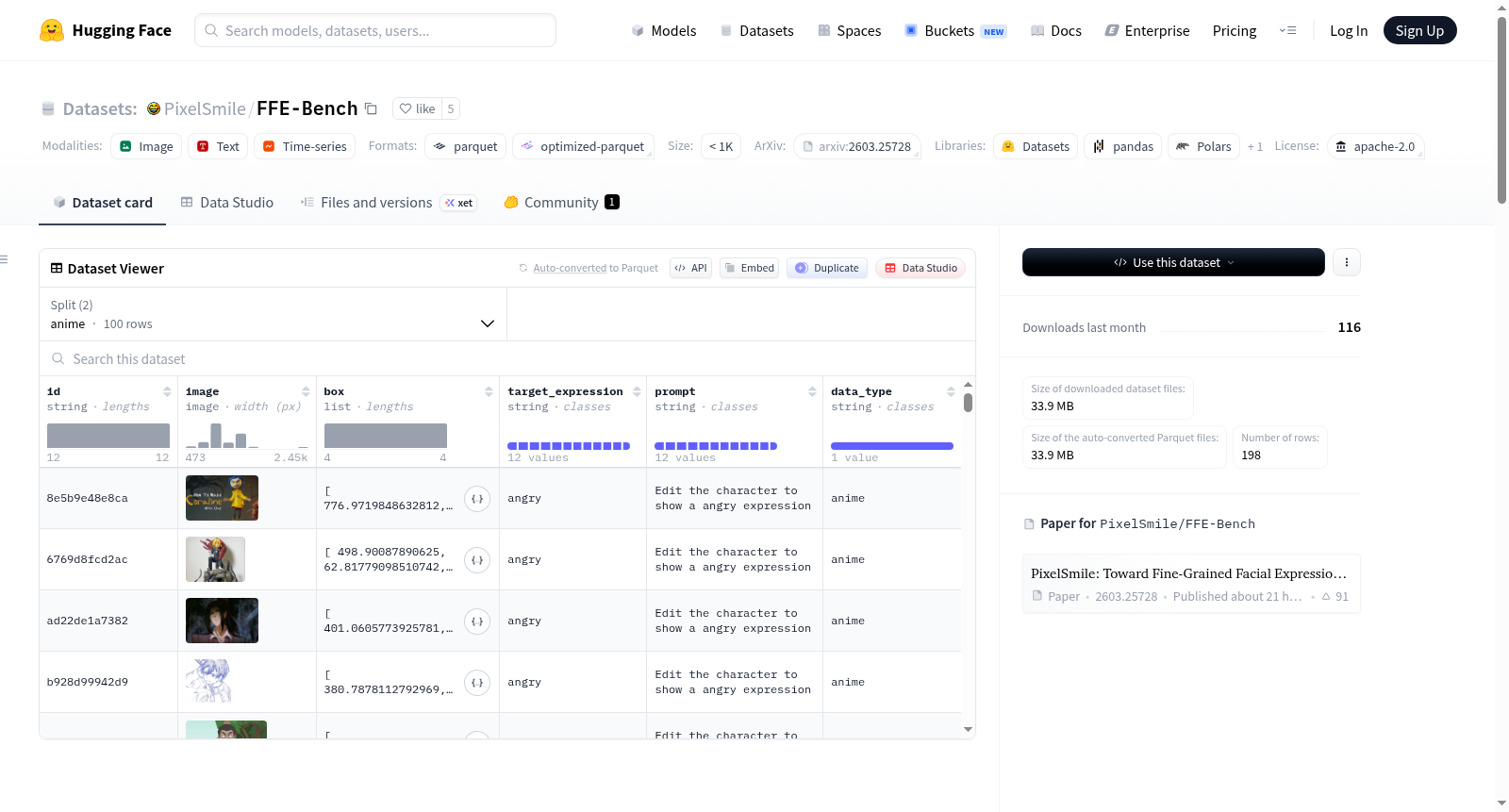Expand the box JSON for row ad22de1a7382
This screenshot has height=812, width=1509.
coord(477,621)
